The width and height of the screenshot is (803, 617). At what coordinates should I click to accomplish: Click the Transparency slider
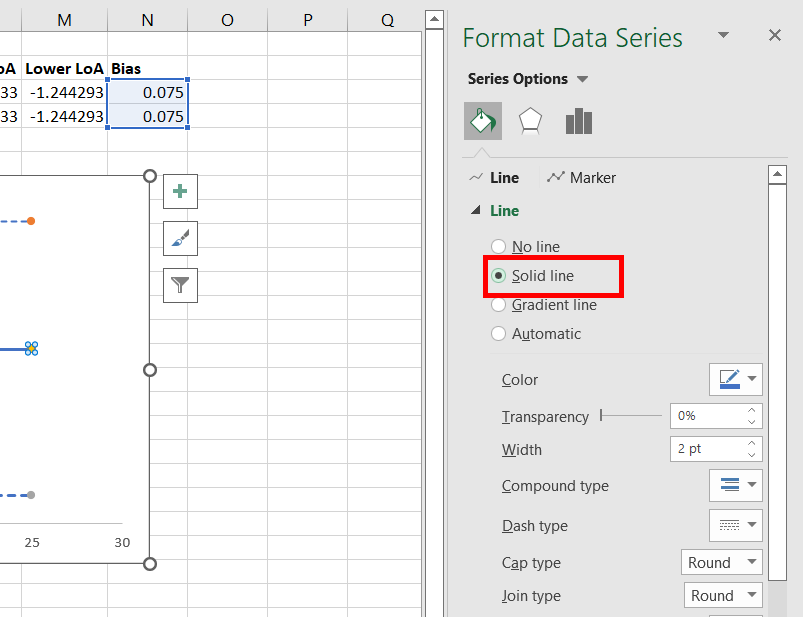(631, 416)
